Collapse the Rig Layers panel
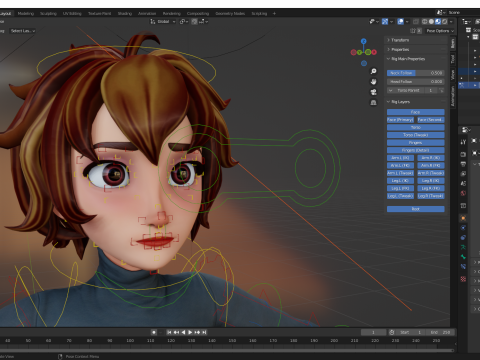 click(x=415, y=102)
